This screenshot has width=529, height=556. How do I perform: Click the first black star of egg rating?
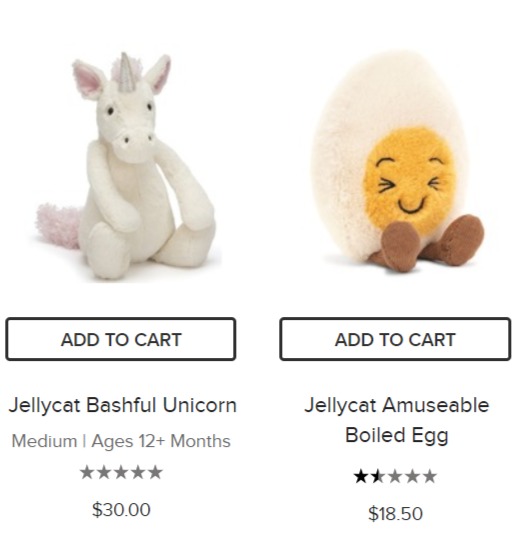[x=361, y=476]
